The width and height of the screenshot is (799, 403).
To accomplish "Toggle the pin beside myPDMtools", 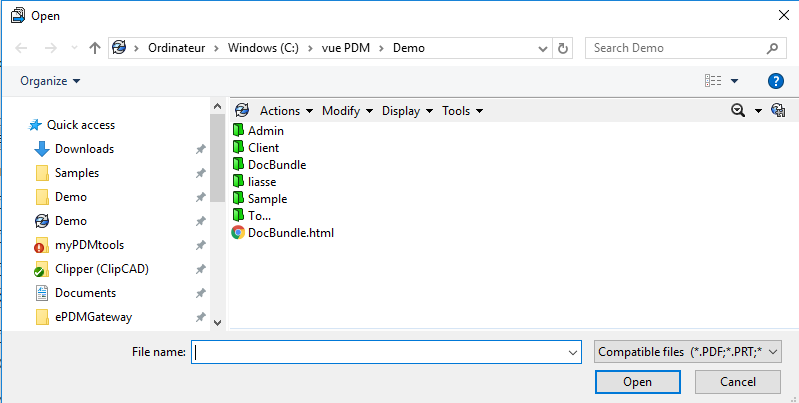I will [200, 245].
